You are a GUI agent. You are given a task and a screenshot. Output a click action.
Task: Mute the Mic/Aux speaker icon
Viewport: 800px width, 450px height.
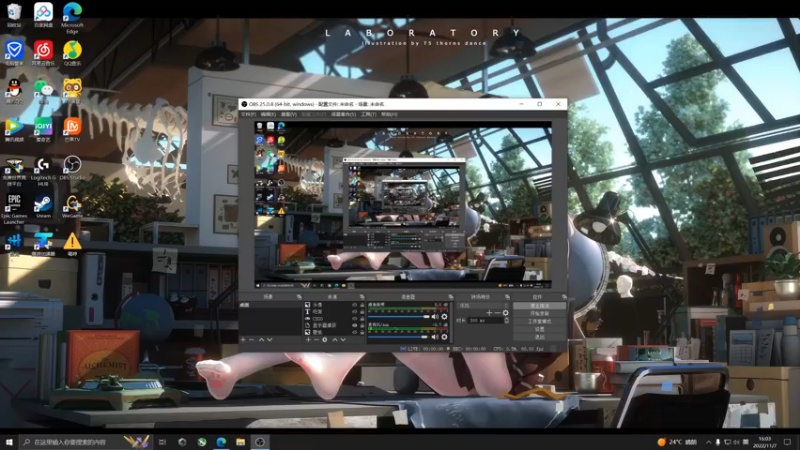click(435, 337)
